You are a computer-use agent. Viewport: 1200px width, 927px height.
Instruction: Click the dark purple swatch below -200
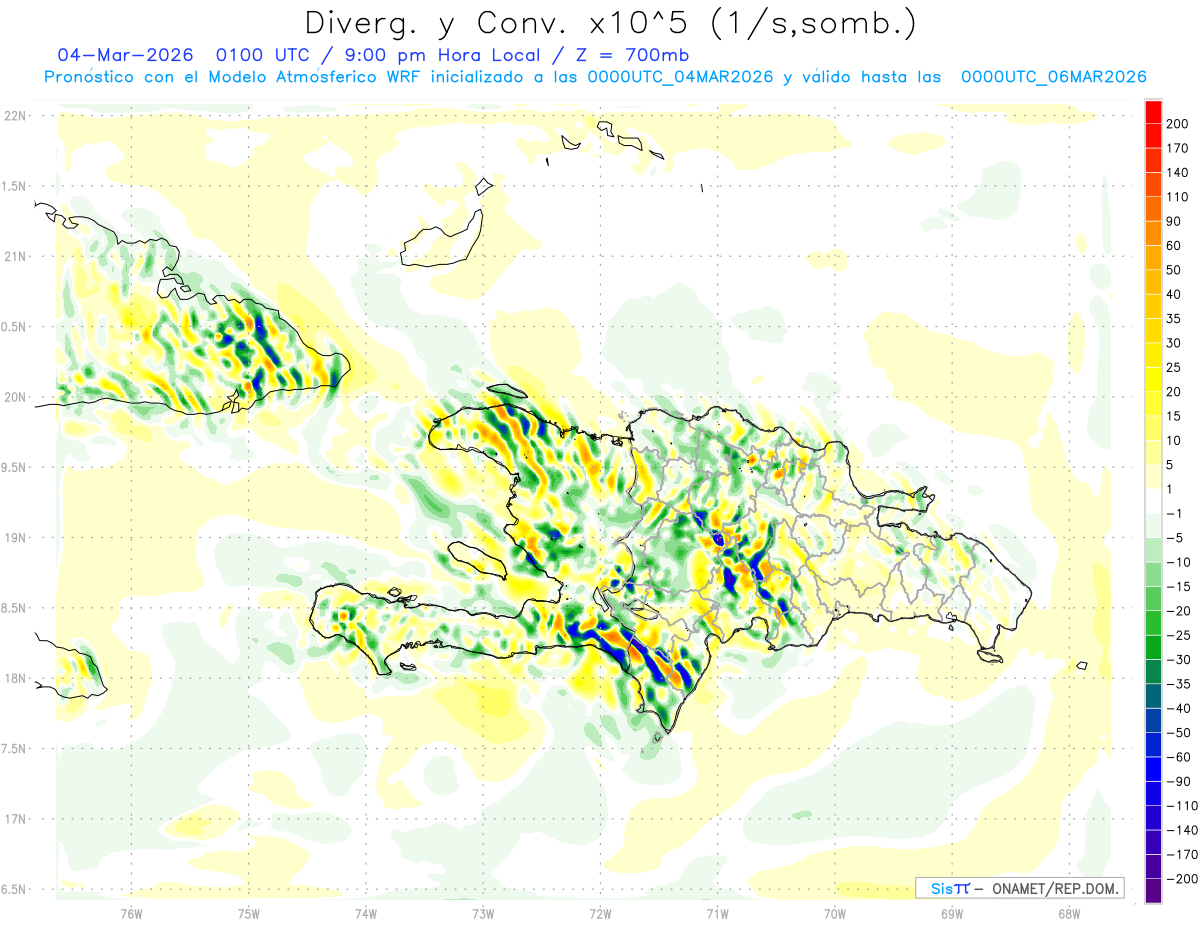click(x=1154, y=891)
